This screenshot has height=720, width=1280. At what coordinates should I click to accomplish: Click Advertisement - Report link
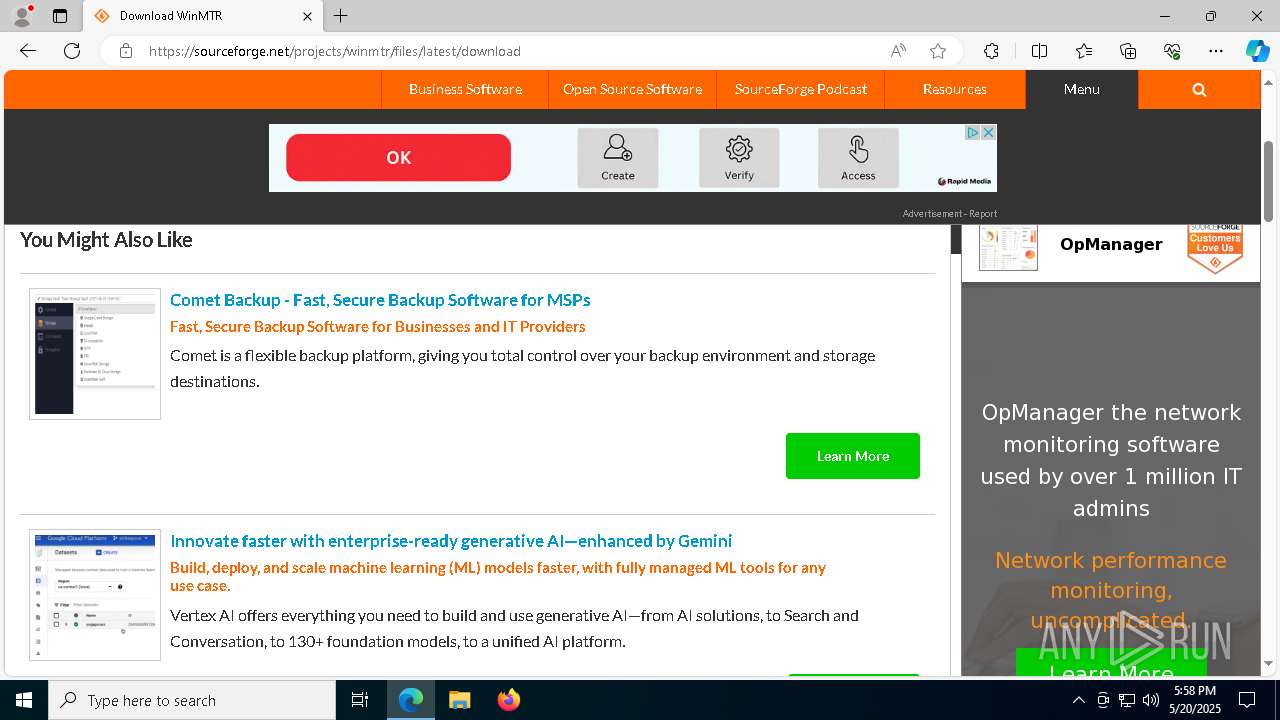pos(949,213)
